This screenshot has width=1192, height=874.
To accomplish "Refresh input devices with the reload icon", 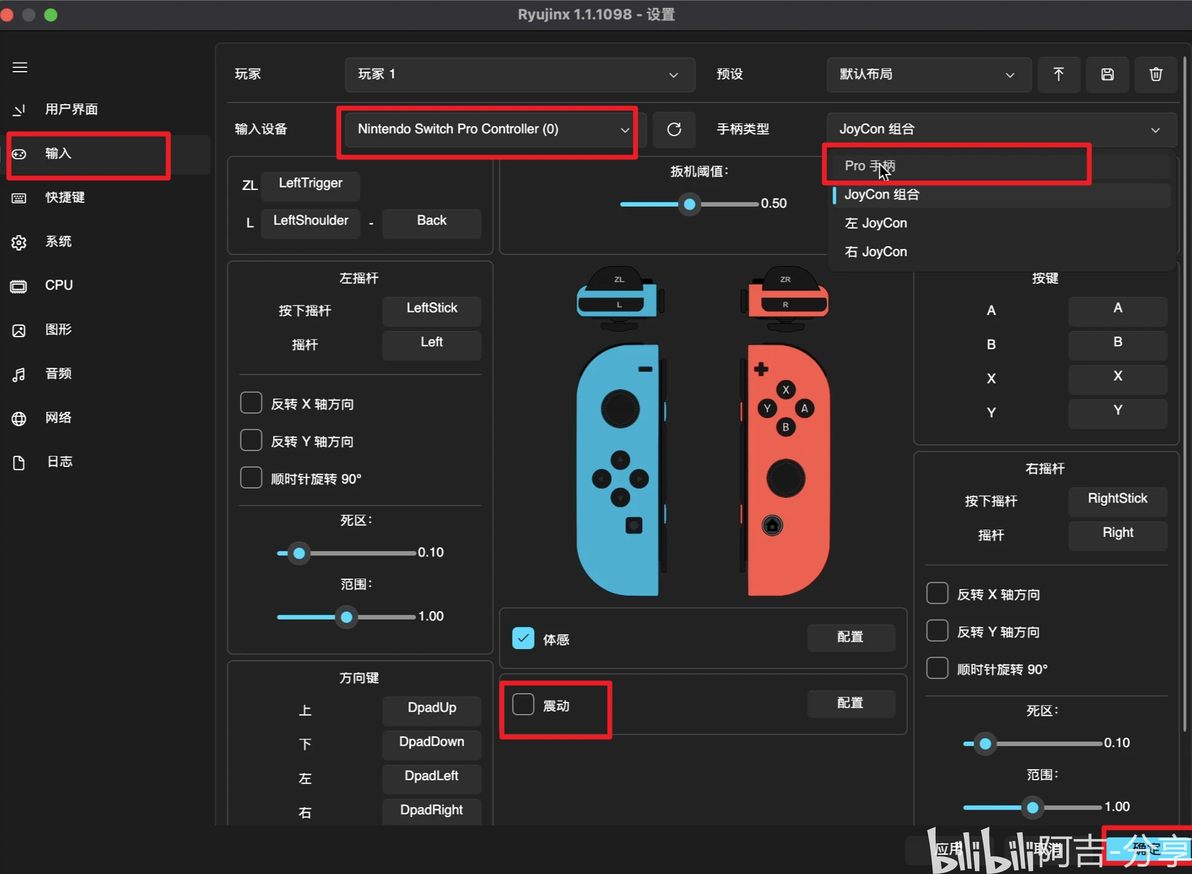I will click(674, 129).
